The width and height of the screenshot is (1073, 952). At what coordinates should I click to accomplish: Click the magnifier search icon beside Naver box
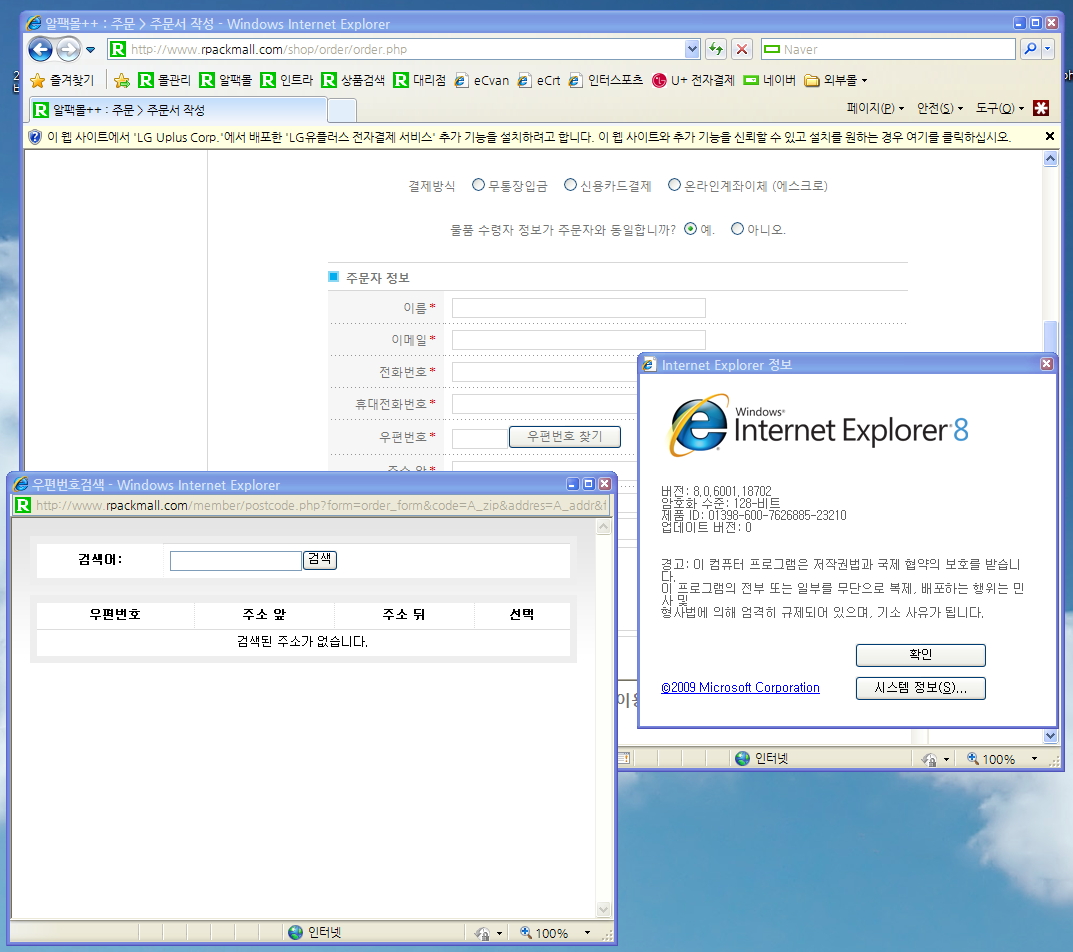1028,49
